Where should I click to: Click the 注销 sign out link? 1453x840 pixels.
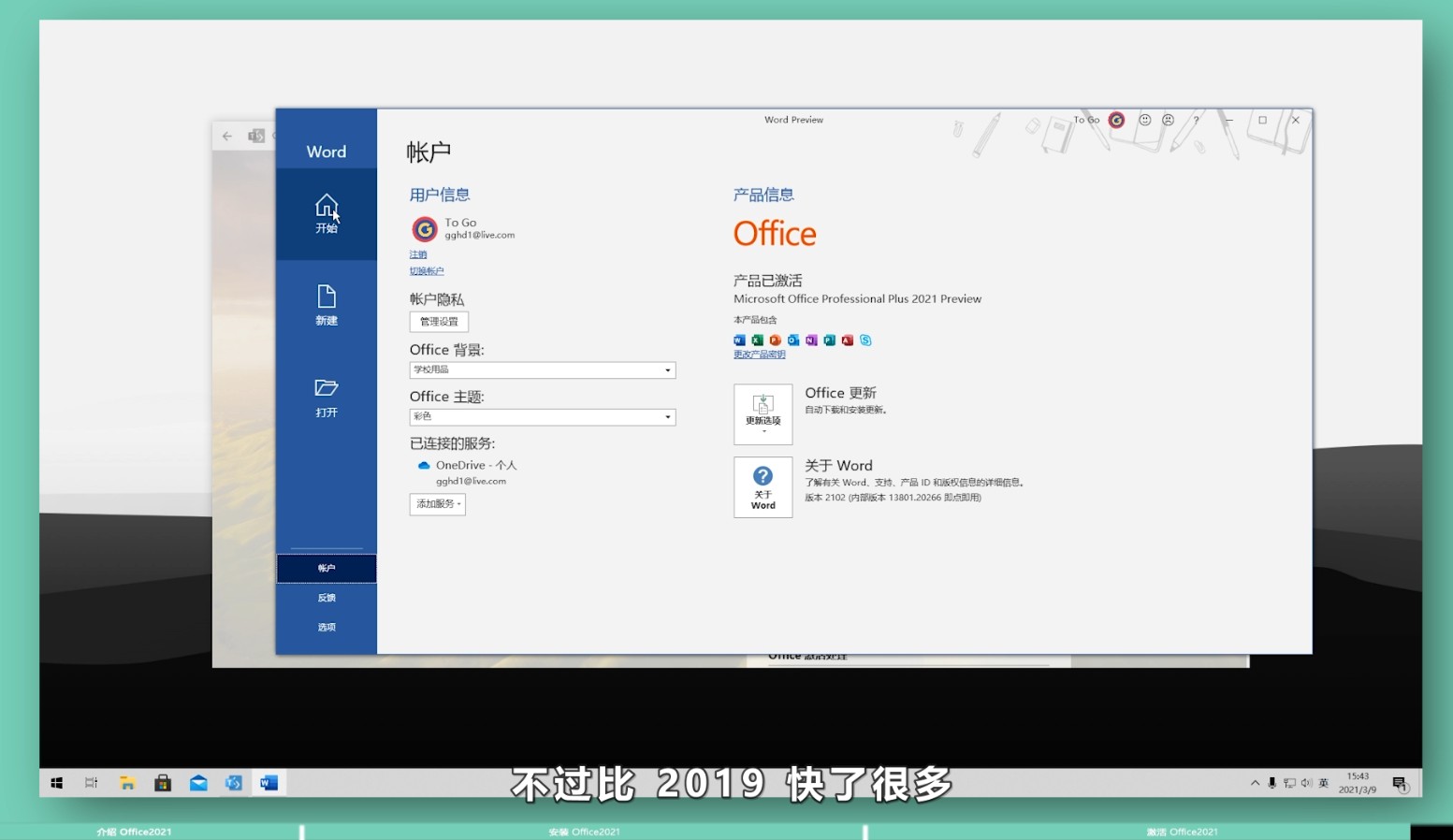[x=417, y=254]
